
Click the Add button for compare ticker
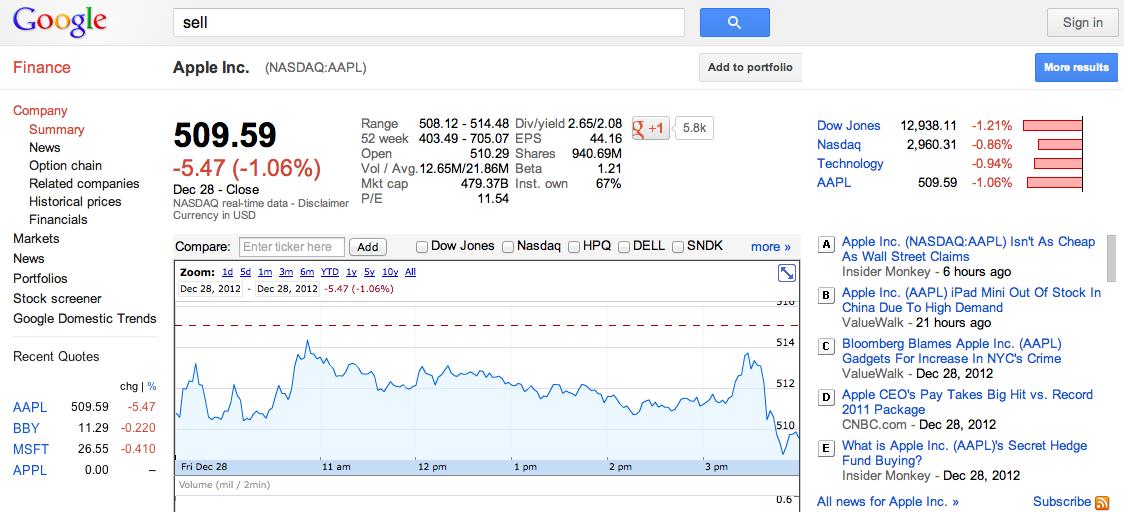coord(368,247)
